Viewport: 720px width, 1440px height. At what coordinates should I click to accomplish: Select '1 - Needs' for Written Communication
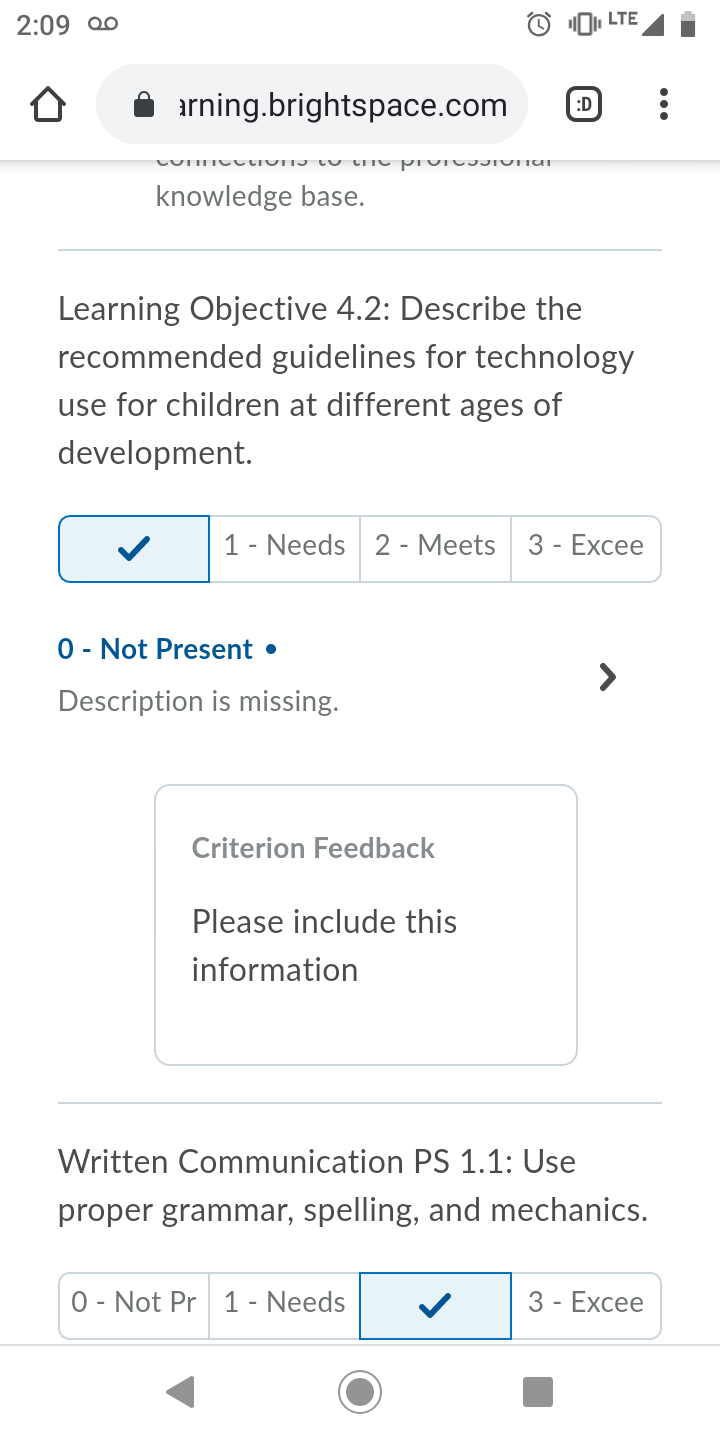[285, 1306]
